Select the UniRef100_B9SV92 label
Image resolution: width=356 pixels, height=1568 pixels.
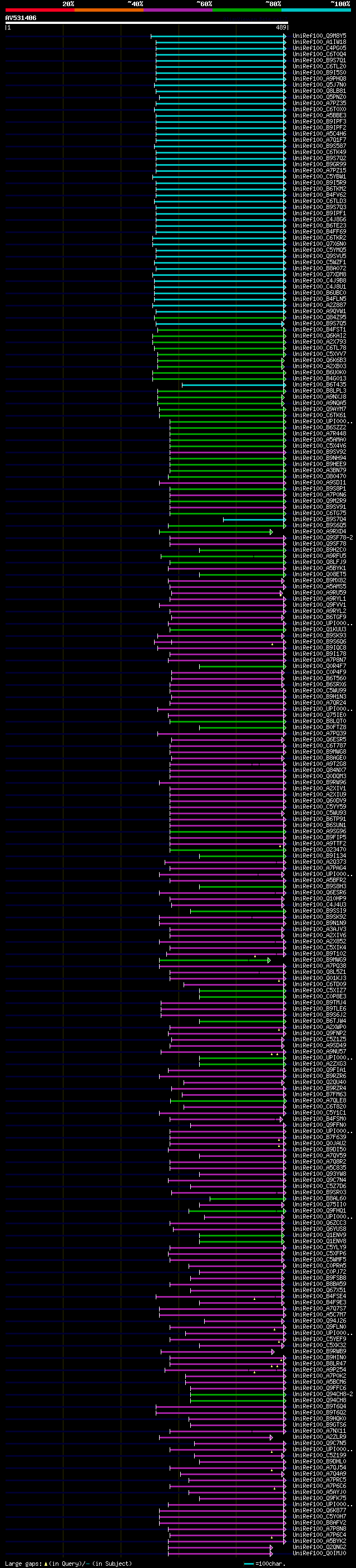pos(319,452)
